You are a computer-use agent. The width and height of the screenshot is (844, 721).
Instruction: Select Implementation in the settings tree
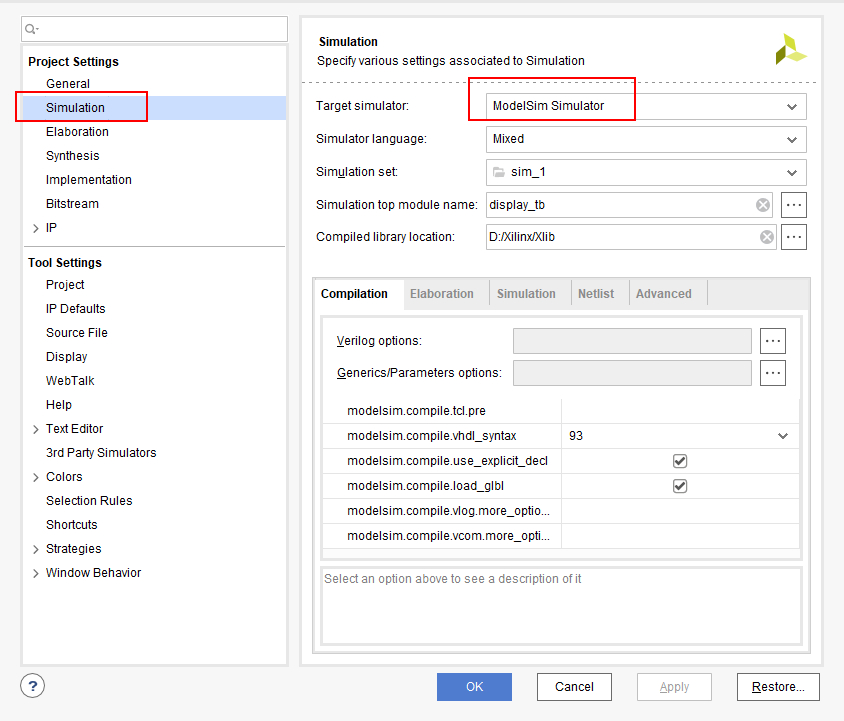tap(89, 180)
